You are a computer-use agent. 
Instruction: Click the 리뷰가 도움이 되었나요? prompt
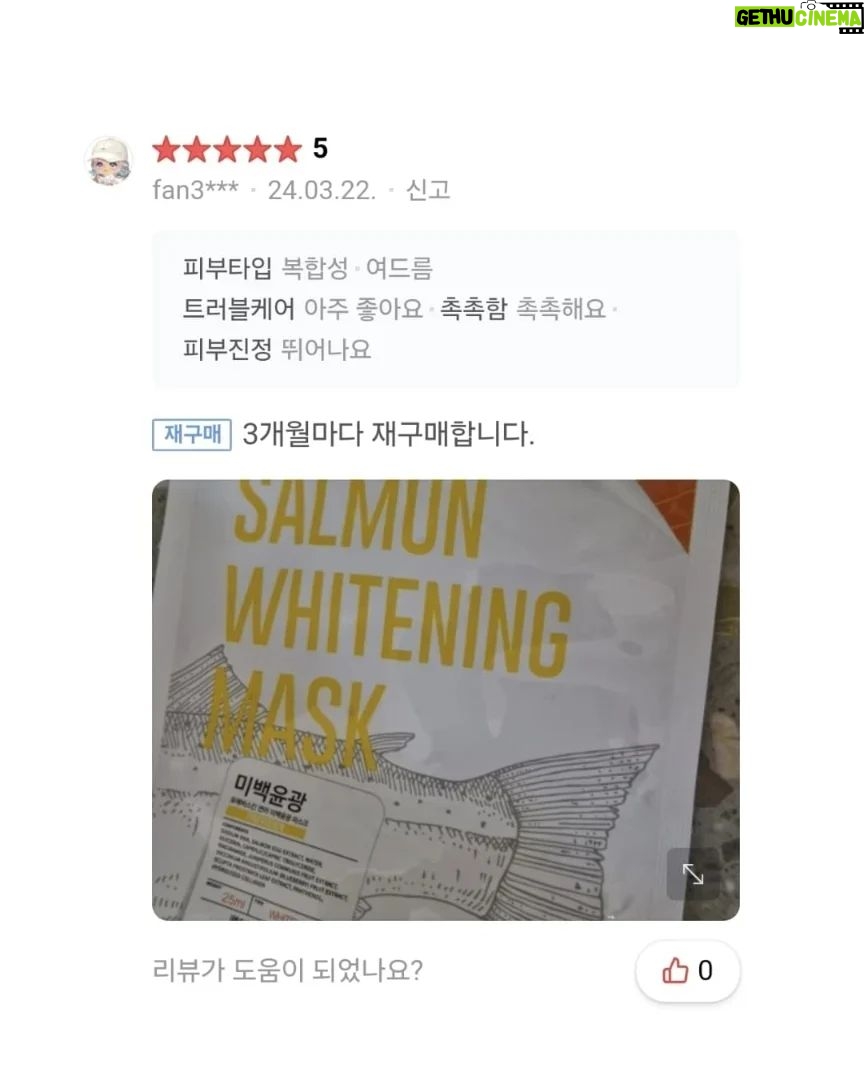coord(287,970)
